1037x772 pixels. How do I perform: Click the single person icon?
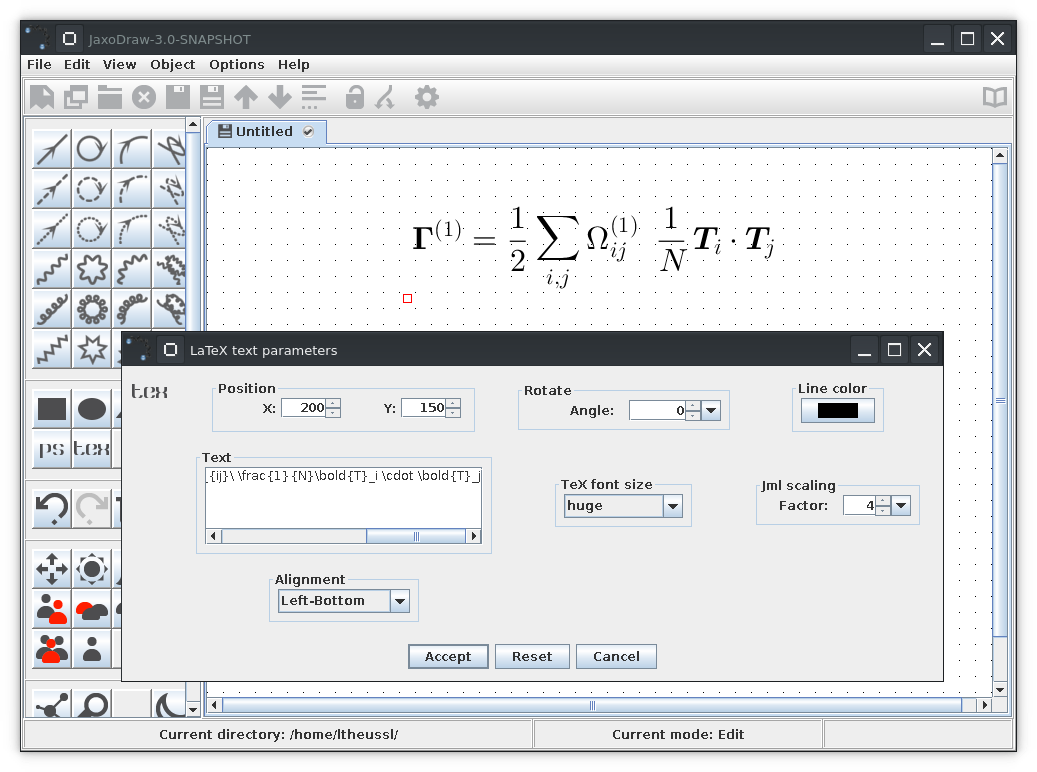coord(91,649)
